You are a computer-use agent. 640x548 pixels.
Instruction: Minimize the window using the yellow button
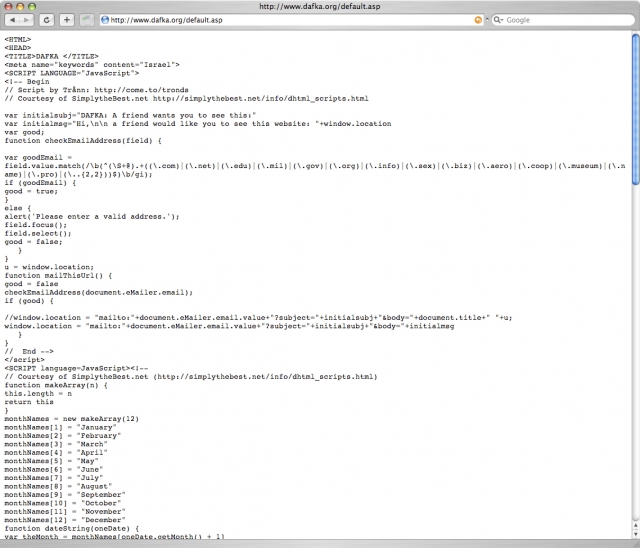click(22, 6)
